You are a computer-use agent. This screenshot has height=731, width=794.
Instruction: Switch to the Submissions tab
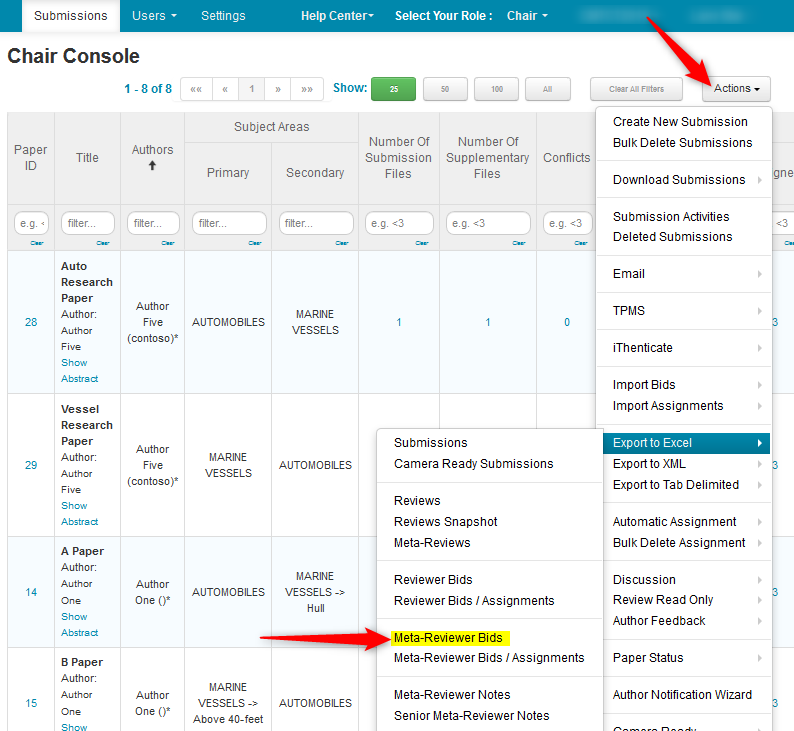pos(70,16)
